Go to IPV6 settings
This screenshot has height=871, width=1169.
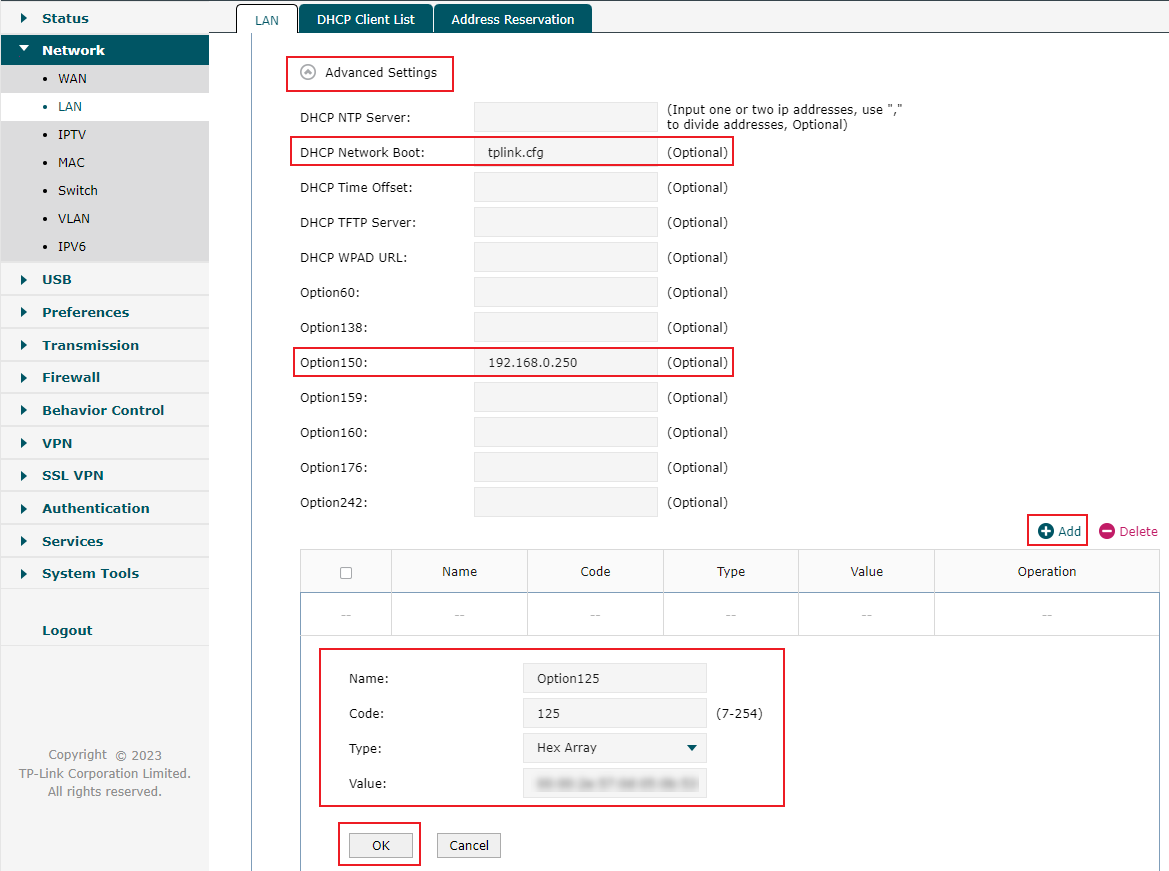(x=69, y=246)
